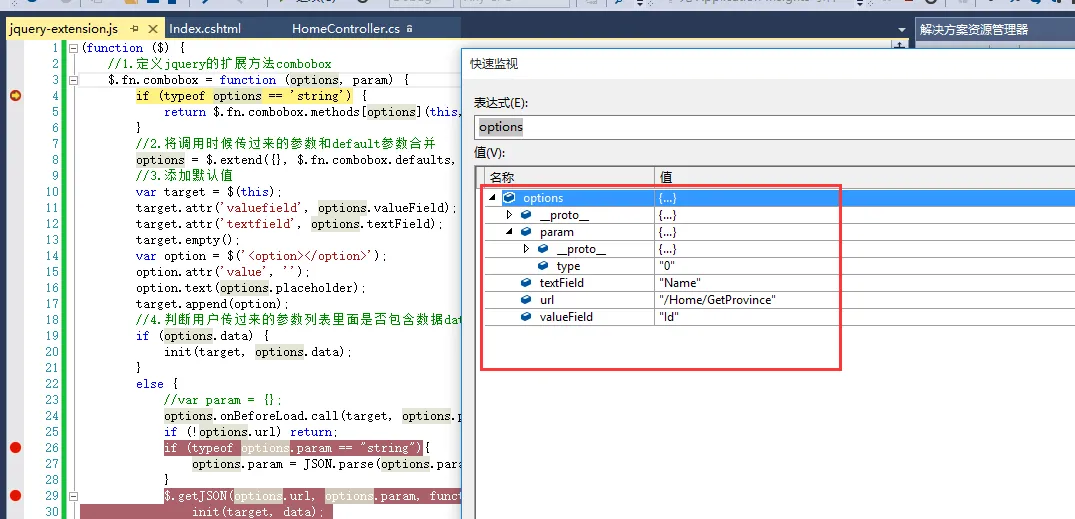Click the "Id" value cell

[669, 317]
